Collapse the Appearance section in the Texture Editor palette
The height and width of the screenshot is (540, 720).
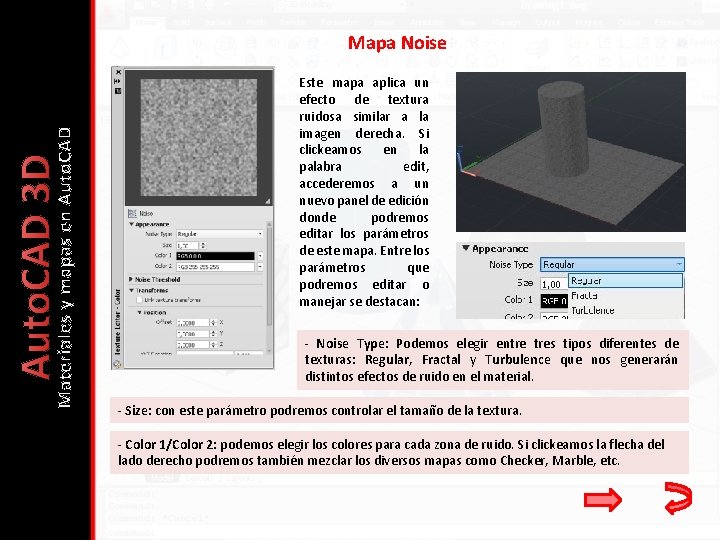pos(131,225)
